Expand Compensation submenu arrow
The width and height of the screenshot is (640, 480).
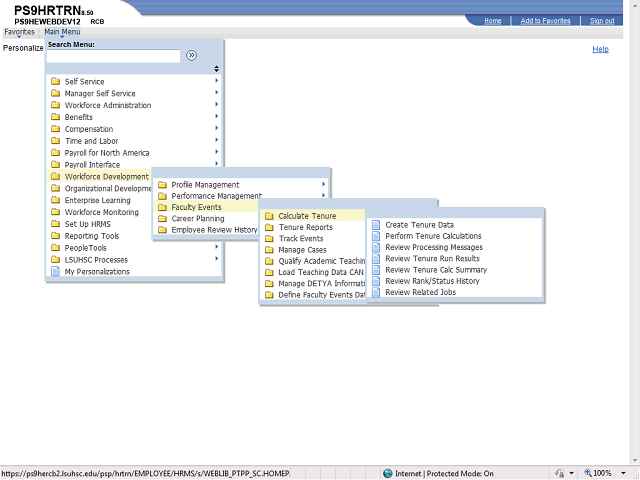pos(217,128)
